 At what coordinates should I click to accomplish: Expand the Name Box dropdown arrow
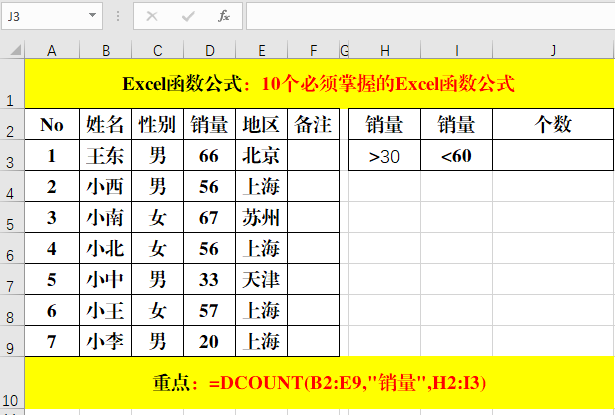[92, 15]
